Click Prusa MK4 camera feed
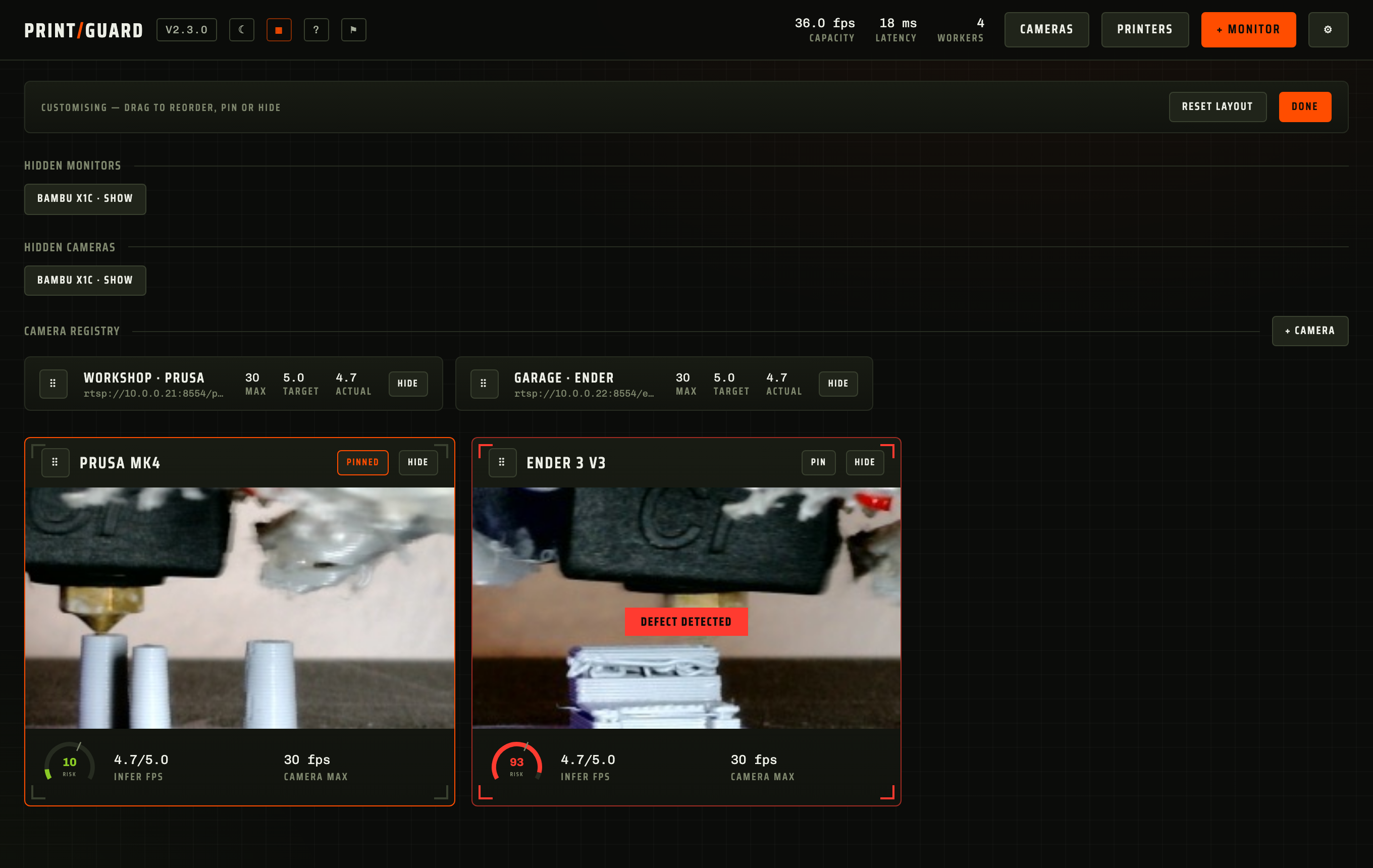1373x868 pixels. 239,608
